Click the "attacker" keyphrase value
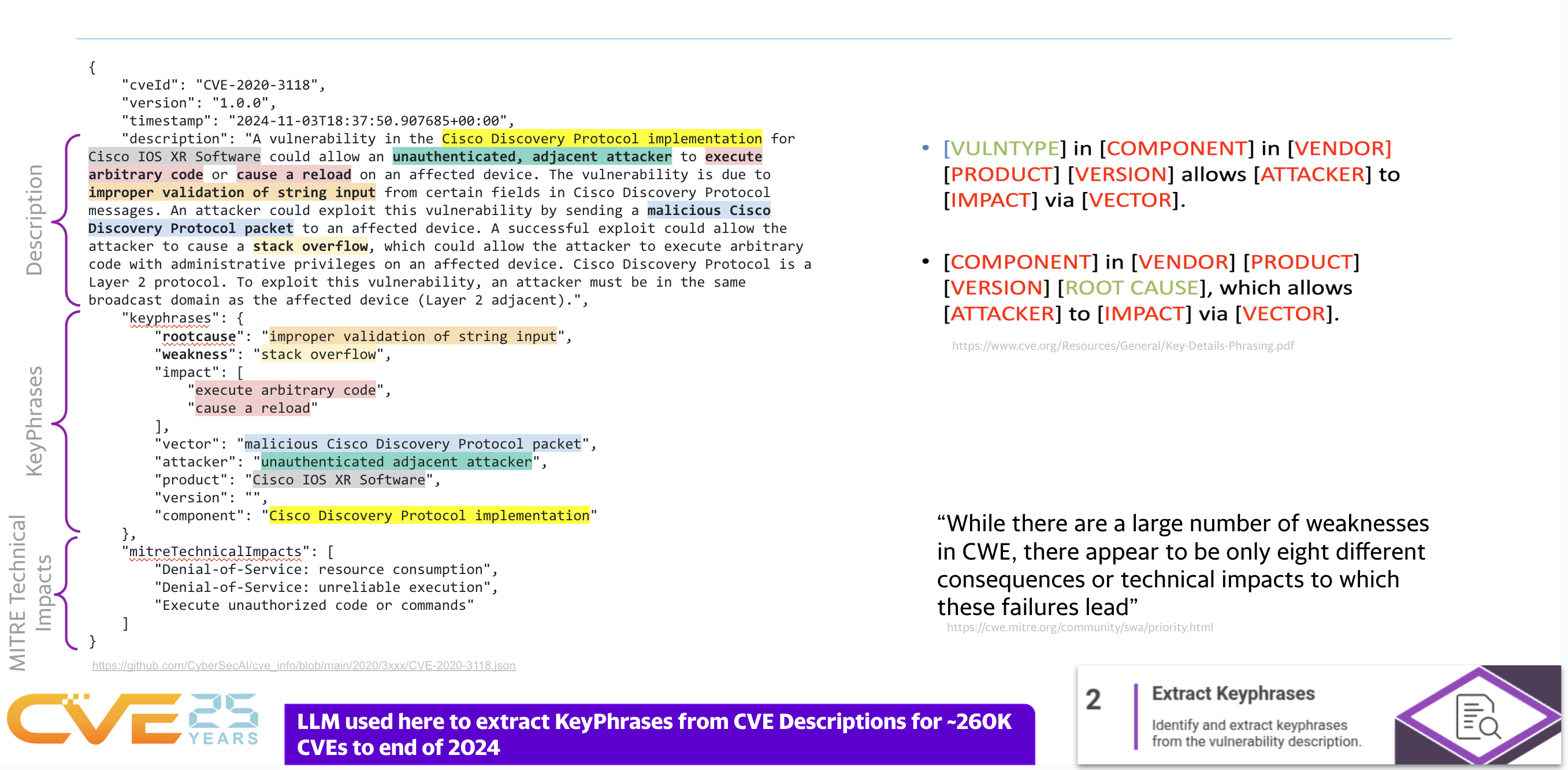 tap(396, 462)
